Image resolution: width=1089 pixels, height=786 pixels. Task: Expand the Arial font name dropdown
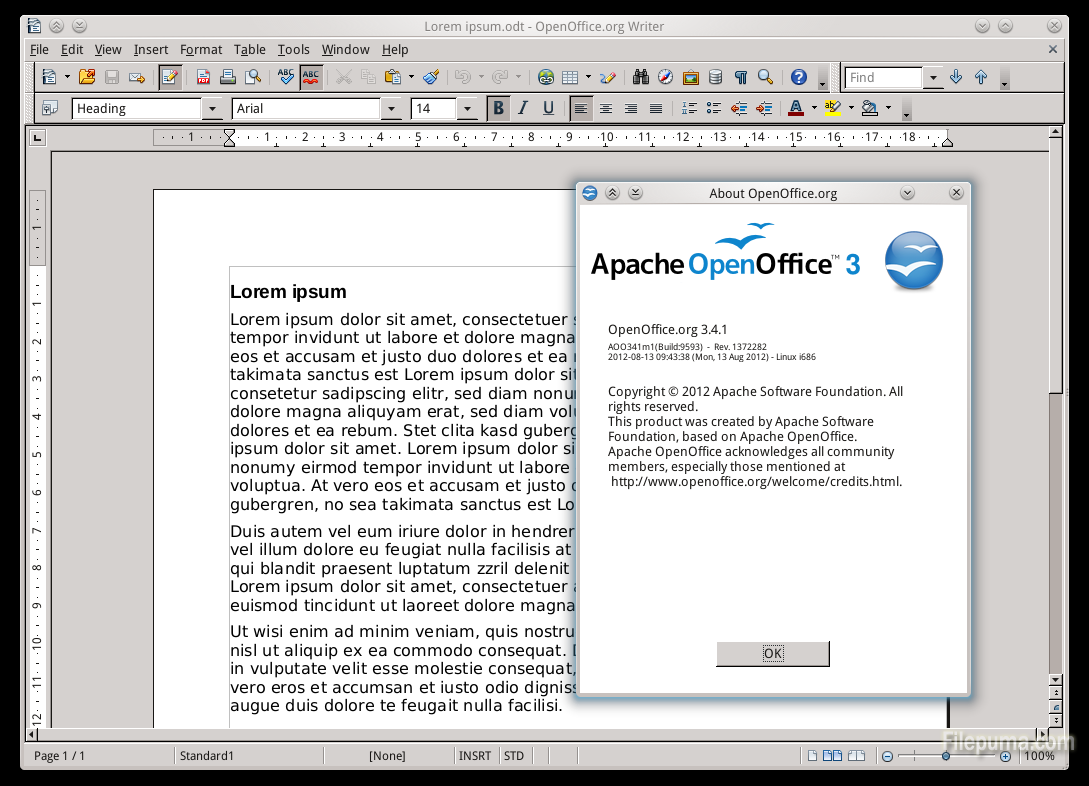pyautogui.click(x=391, y=109)
